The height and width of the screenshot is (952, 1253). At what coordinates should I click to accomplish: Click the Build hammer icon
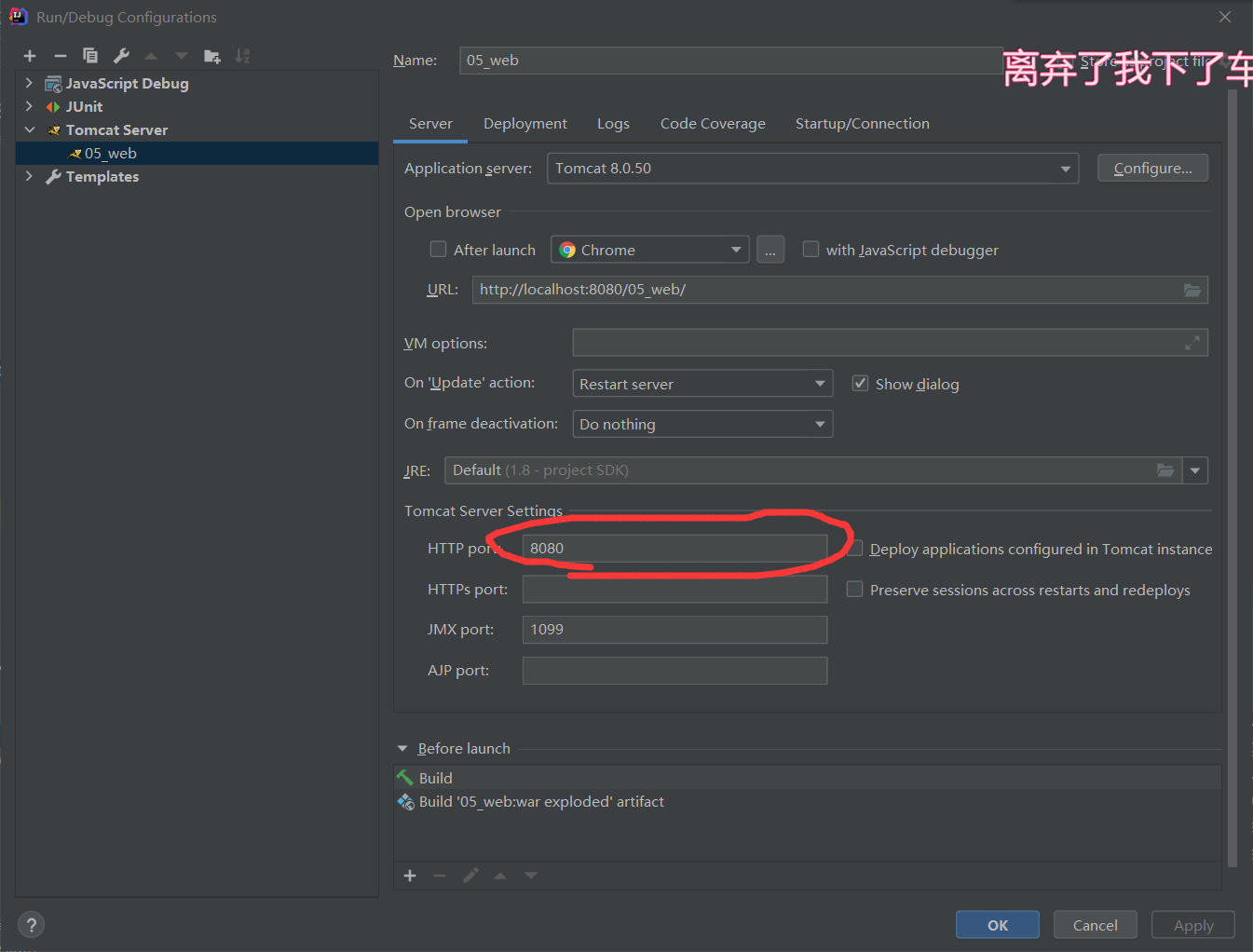(x=405, y=778)
